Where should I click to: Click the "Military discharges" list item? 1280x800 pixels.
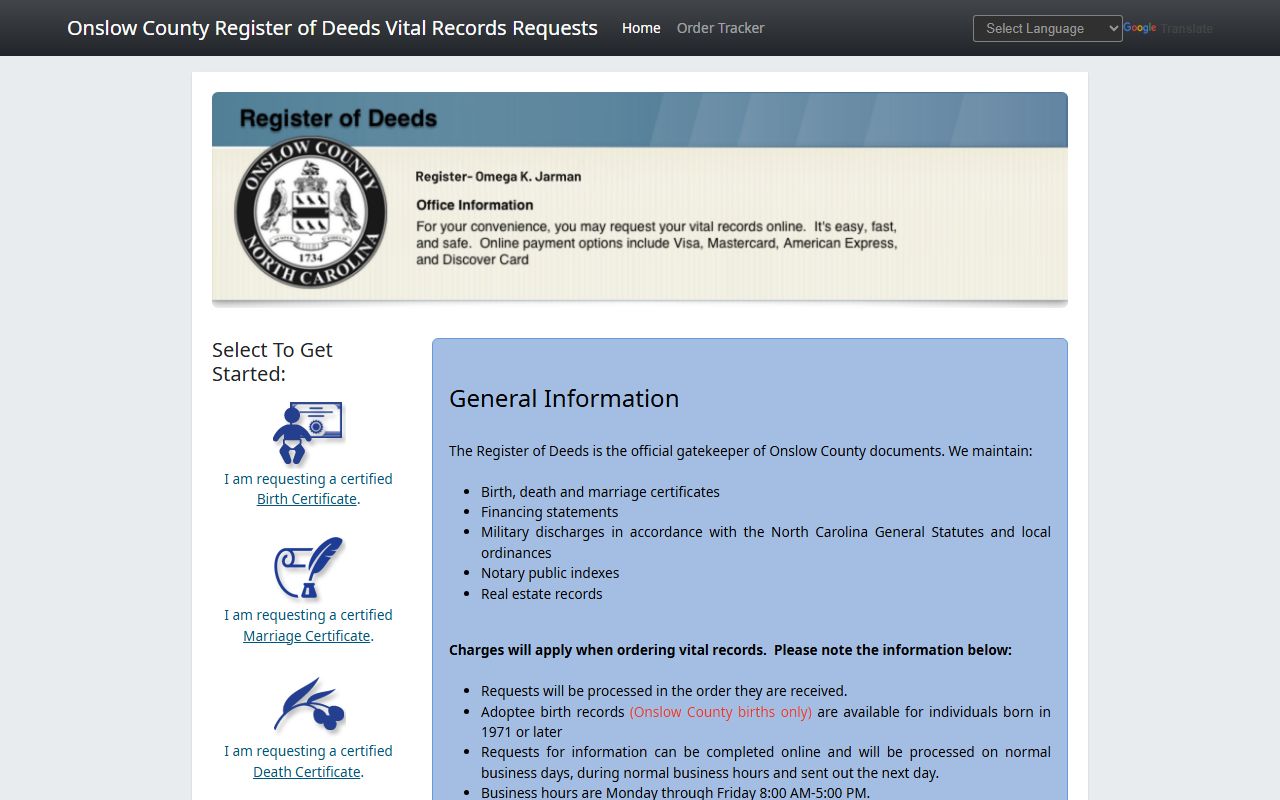[766, 542]
